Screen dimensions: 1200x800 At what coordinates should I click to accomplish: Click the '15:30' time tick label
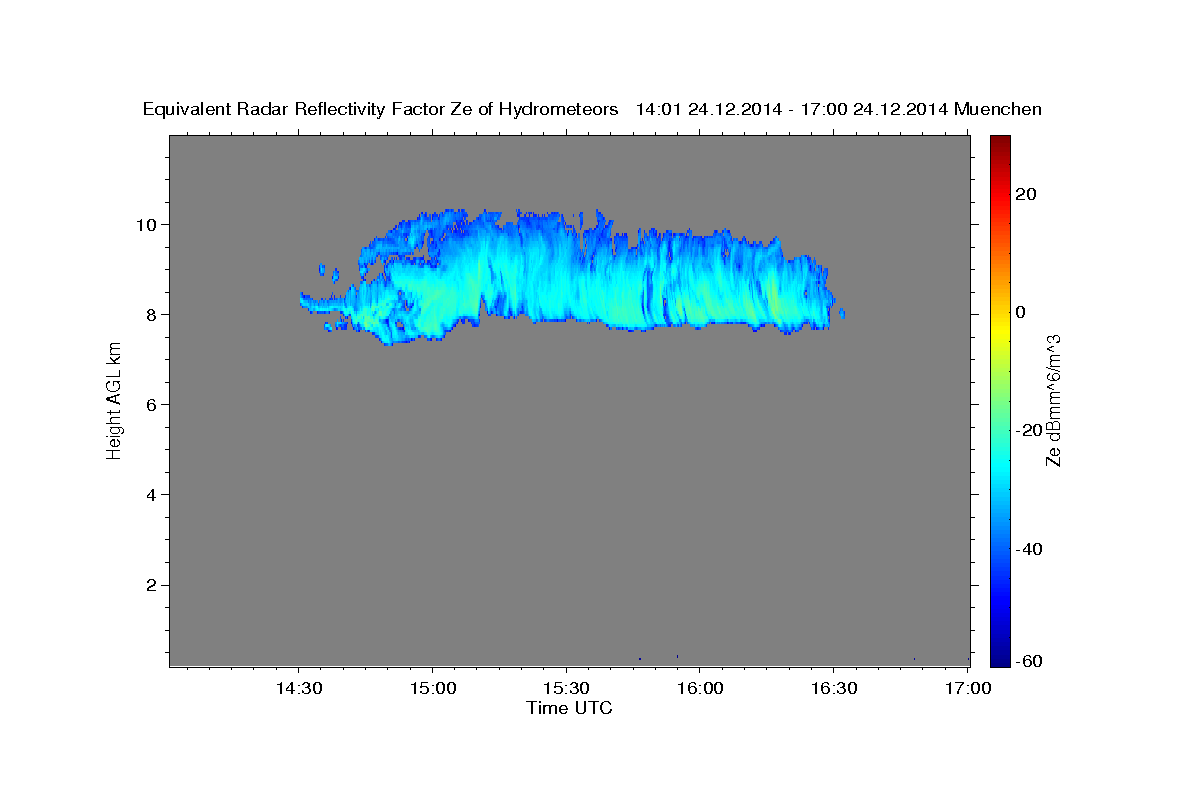(566, 689)
